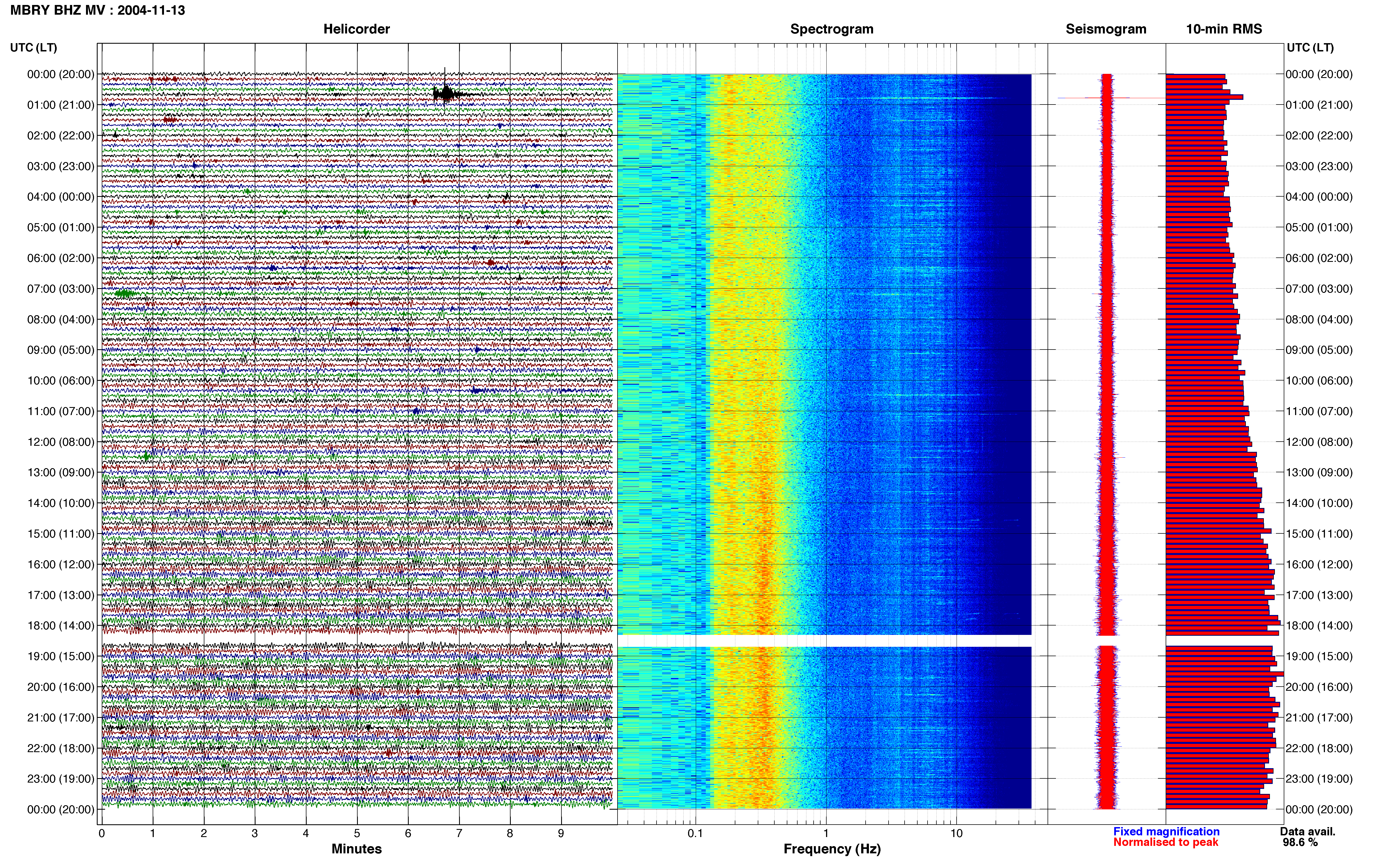This screenshot has height=868, width=1388.
Task: Click right-axis time label 21:00 (17:00)
Action: coord(1319,717)
